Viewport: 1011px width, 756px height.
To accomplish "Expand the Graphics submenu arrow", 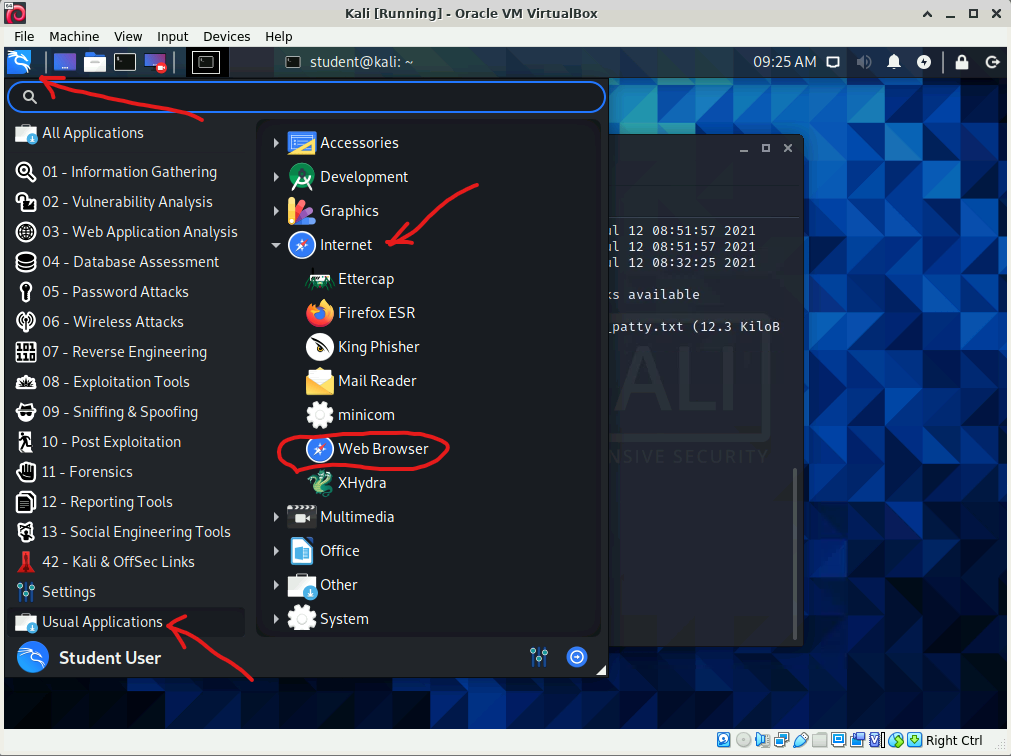I will pyautogui.click(x=276, y=211).
